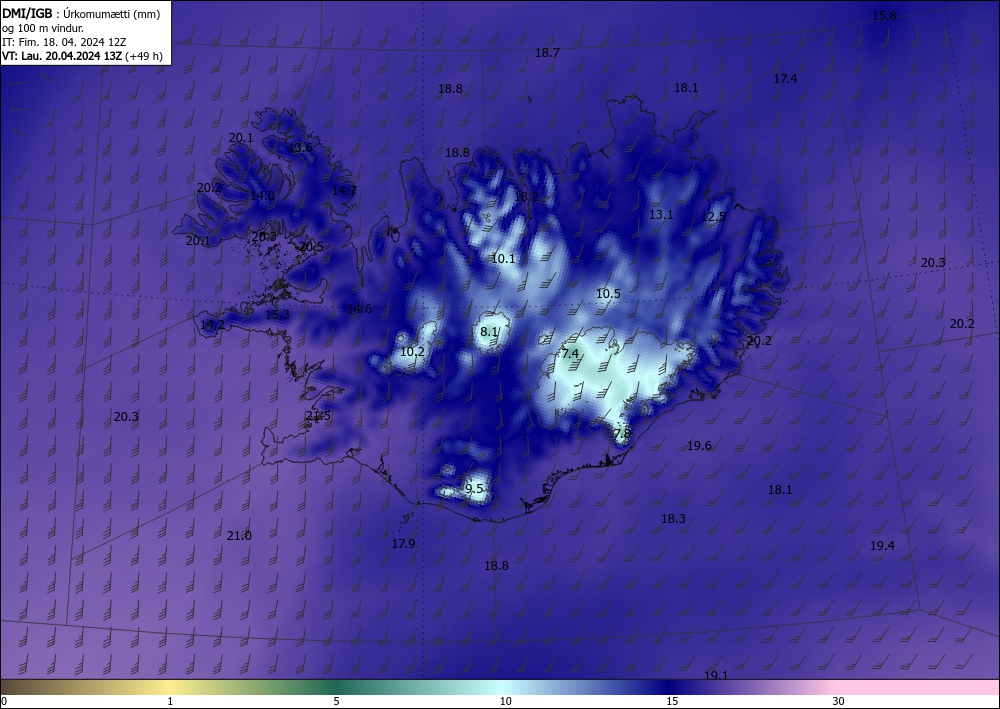Click the forecast offset '(+49 h)'

(x=144, y=56)
